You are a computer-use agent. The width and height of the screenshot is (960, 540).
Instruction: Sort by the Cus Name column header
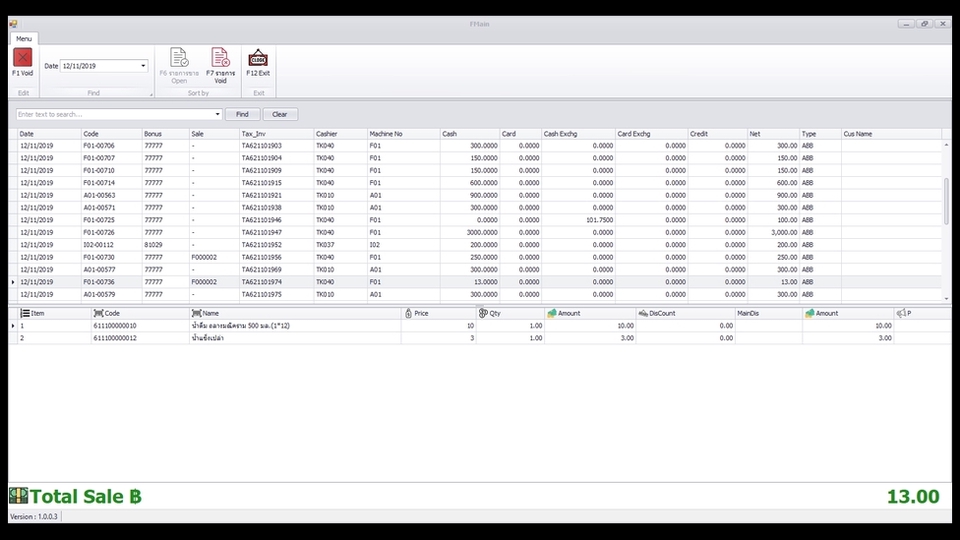tap(891, 133)
